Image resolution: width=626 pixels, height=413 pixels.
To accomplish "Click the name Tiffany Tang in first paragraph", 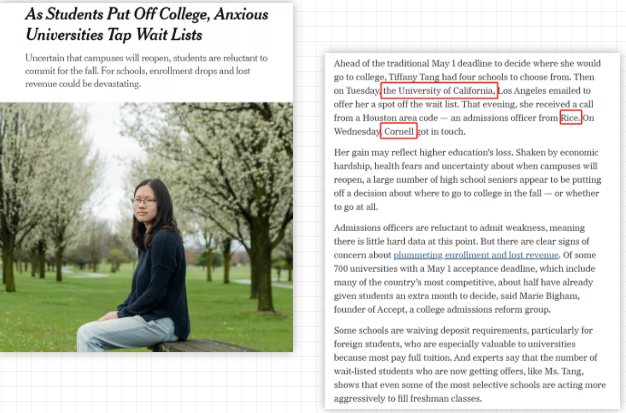I will click(x=414, y=77).
